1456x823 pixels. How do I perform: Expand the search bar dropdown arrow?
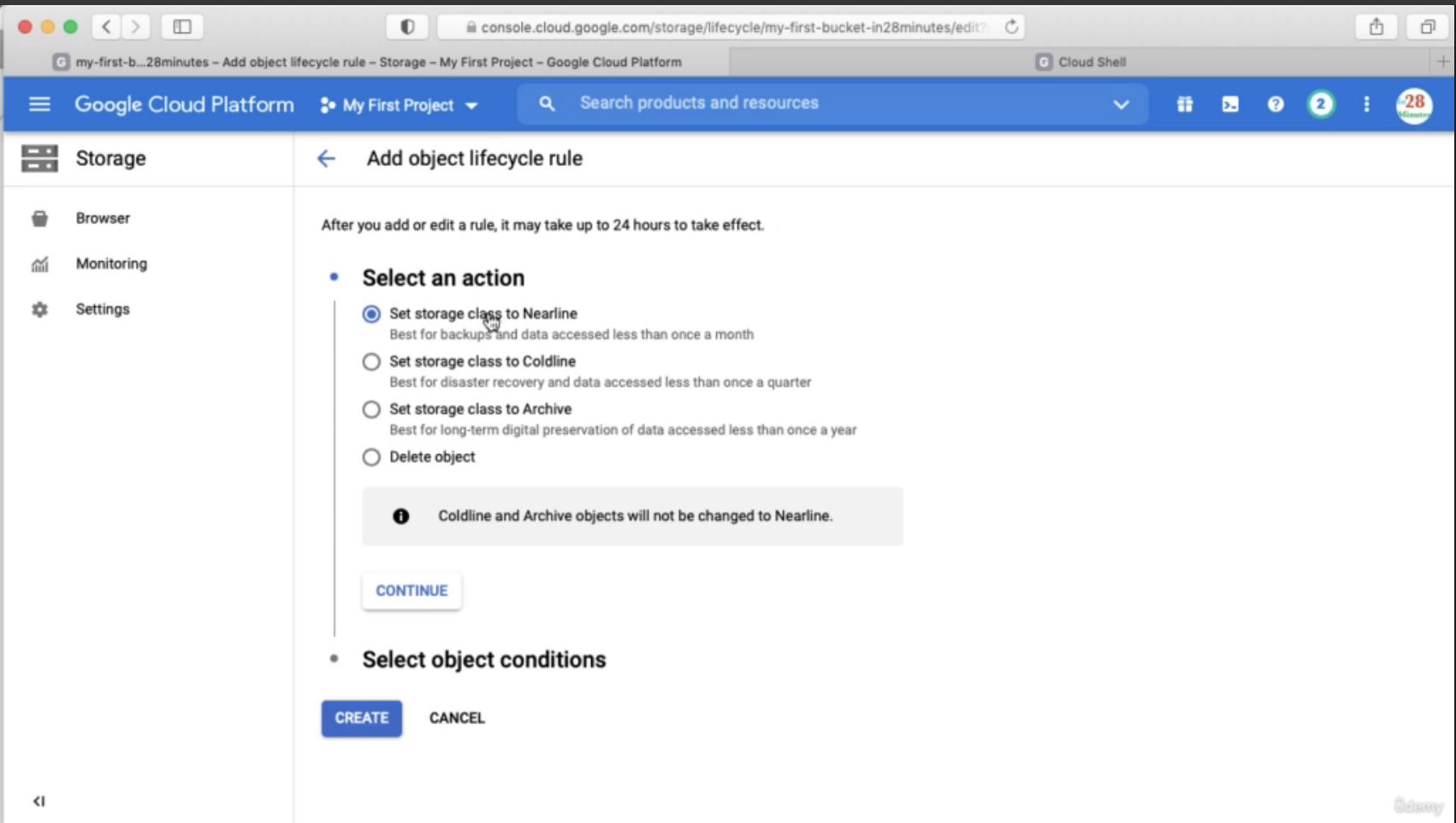(x=1121, y=104)
